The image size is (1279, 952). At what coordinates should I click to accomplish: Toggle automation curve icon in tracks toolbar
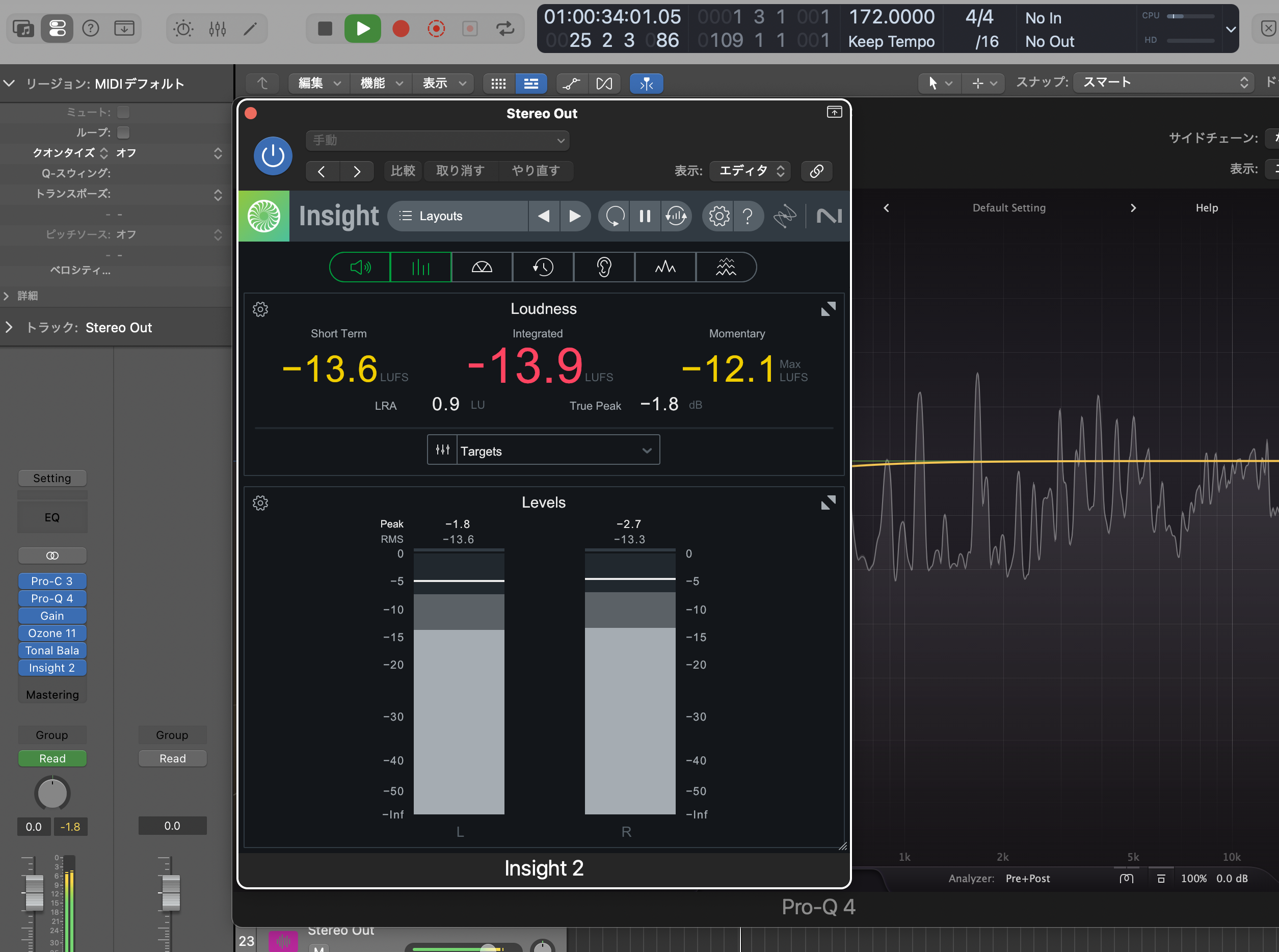[x=572, y=84]
